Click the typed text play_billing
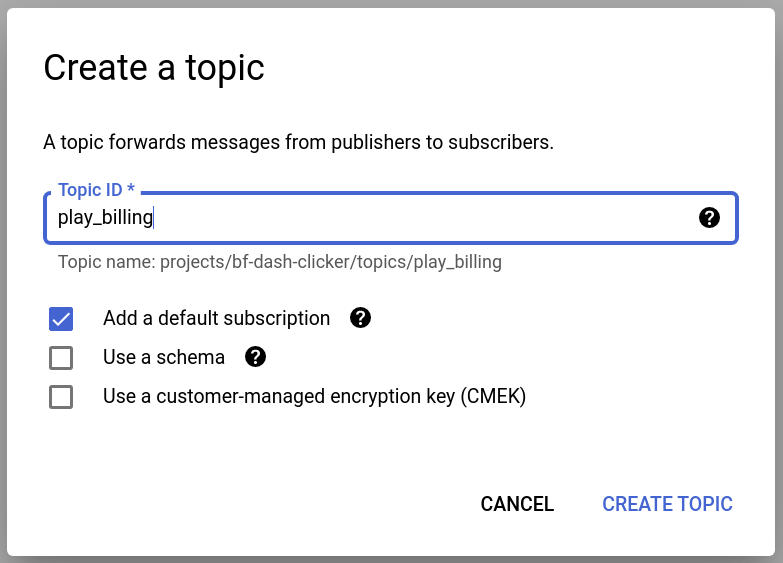The image size is (783, 563). pyautogui.click(x=104, y=218)
